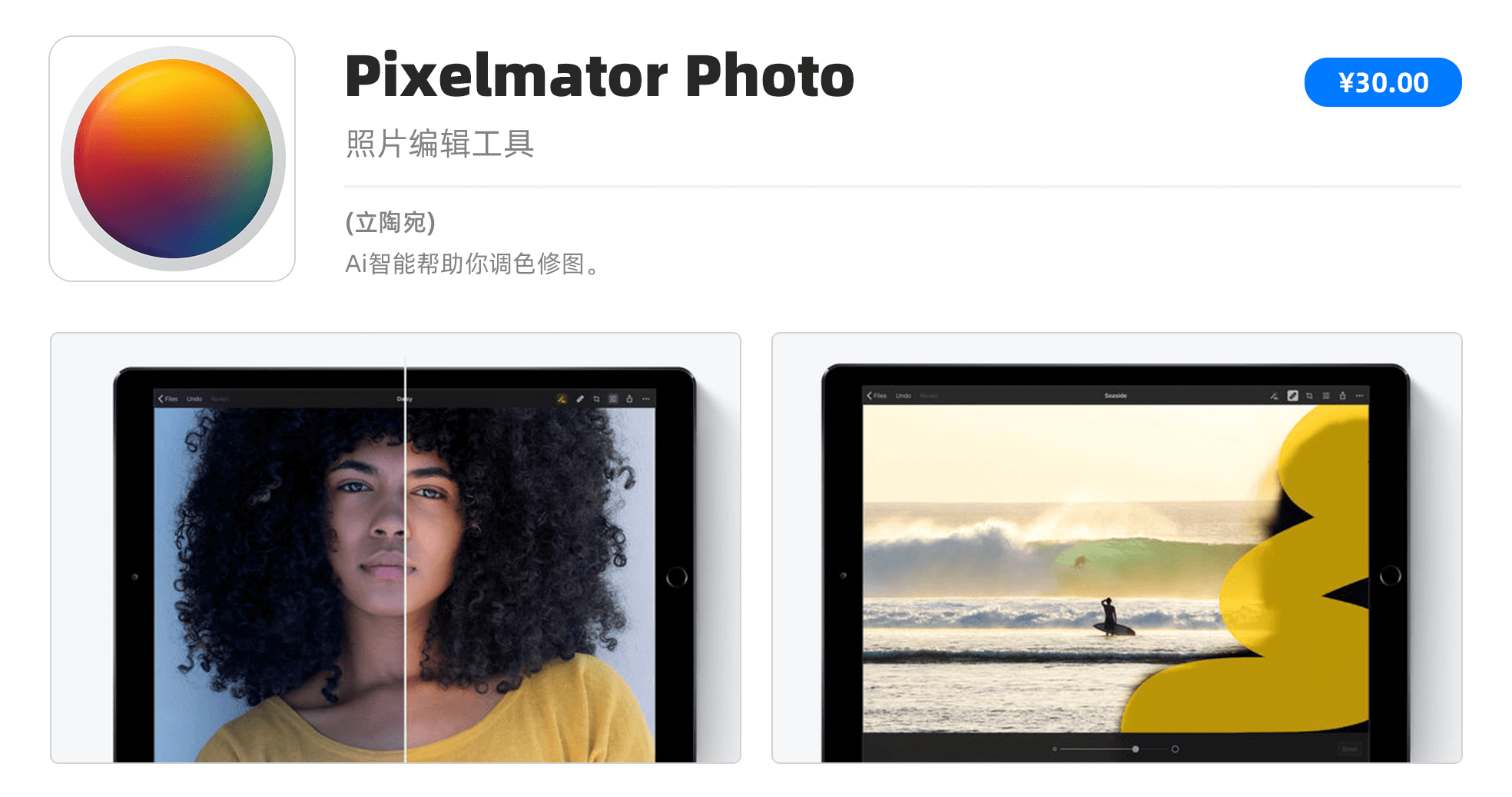Viewport: 1512px width, 797px height.
Task: Select the ML auto-enhance wand in Daisy screenshot
Action: coord(562,399)
